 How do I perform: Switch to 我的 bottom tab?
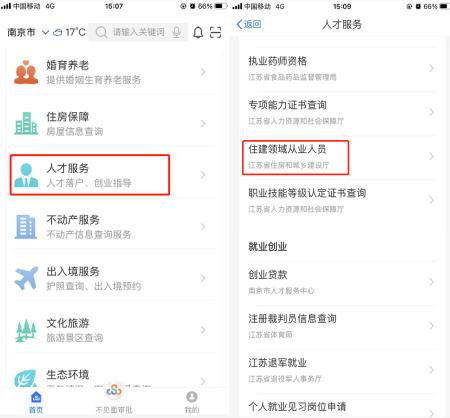coord(192,402)
